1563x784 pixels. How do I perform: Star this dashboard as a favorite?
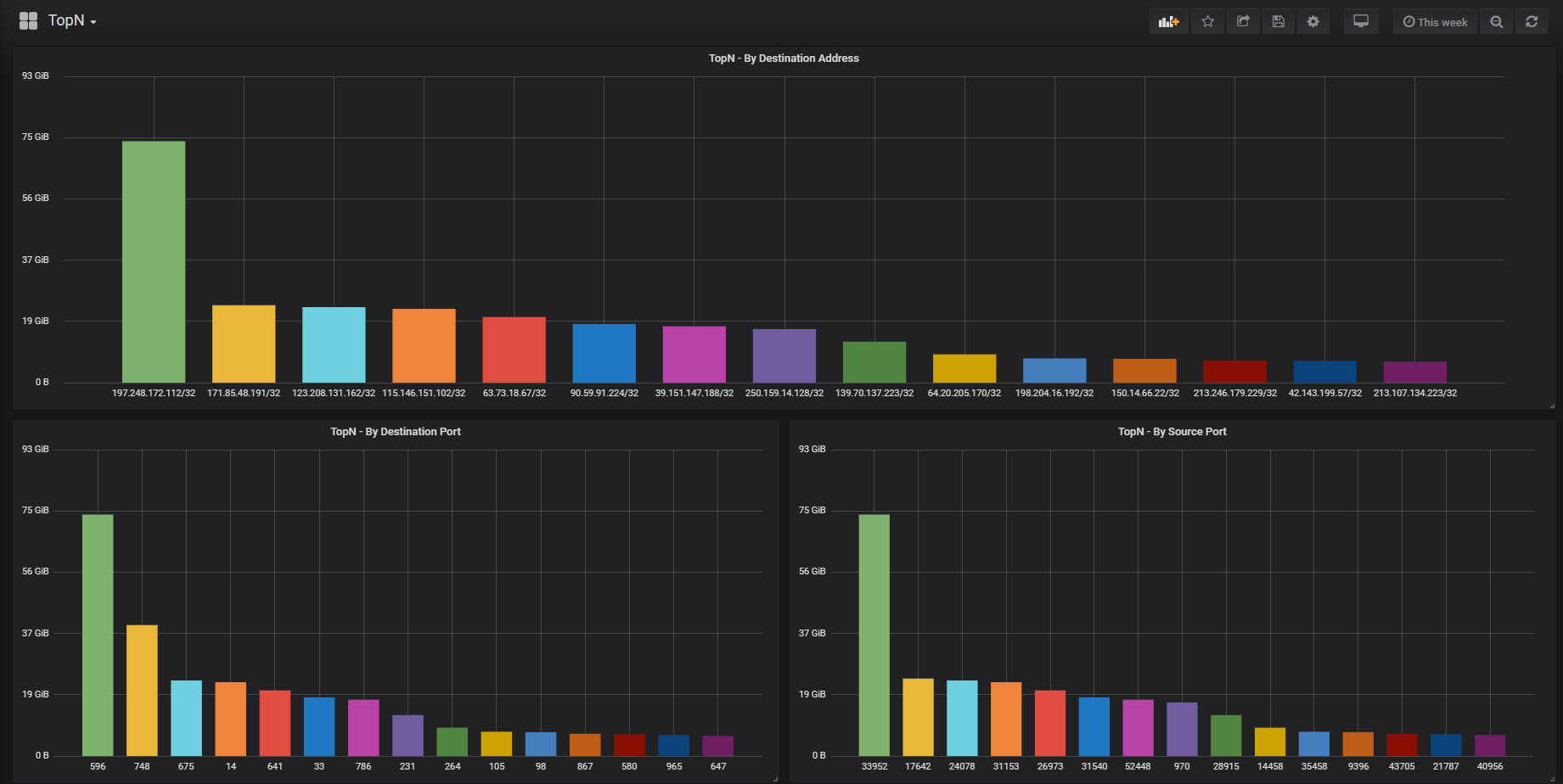[x=1208, y=21]
